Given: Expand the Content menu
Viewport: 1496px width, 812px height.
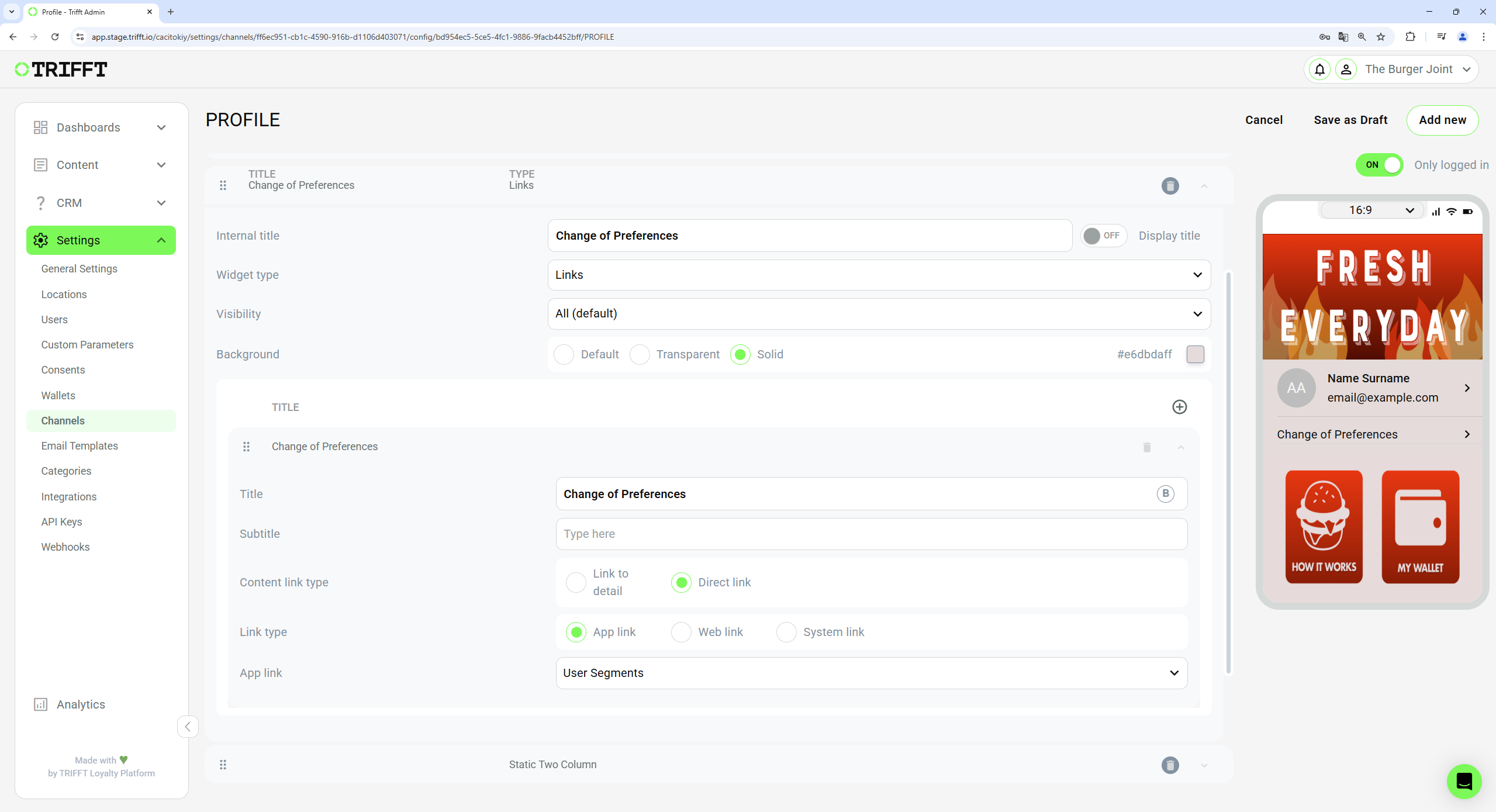Looking at the screenshot, I should pyautogui.click(x=161, y=165).
